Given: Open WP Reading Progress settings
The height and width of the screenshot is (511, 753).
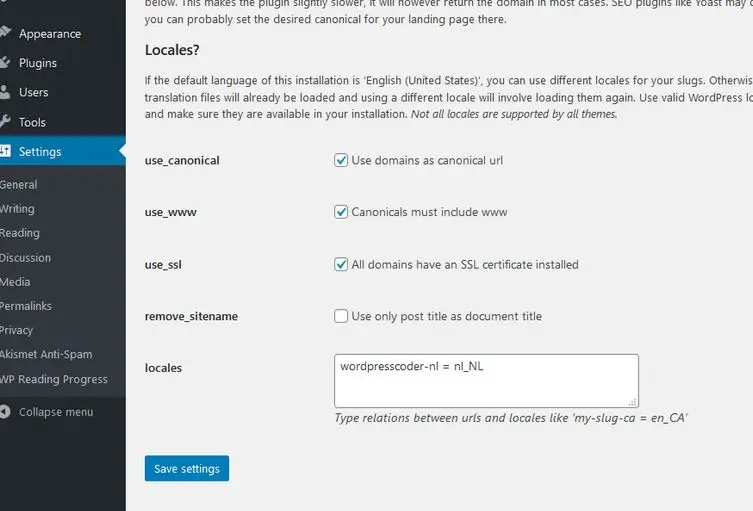Looking at the screenshot, I should tap(53, 379).
